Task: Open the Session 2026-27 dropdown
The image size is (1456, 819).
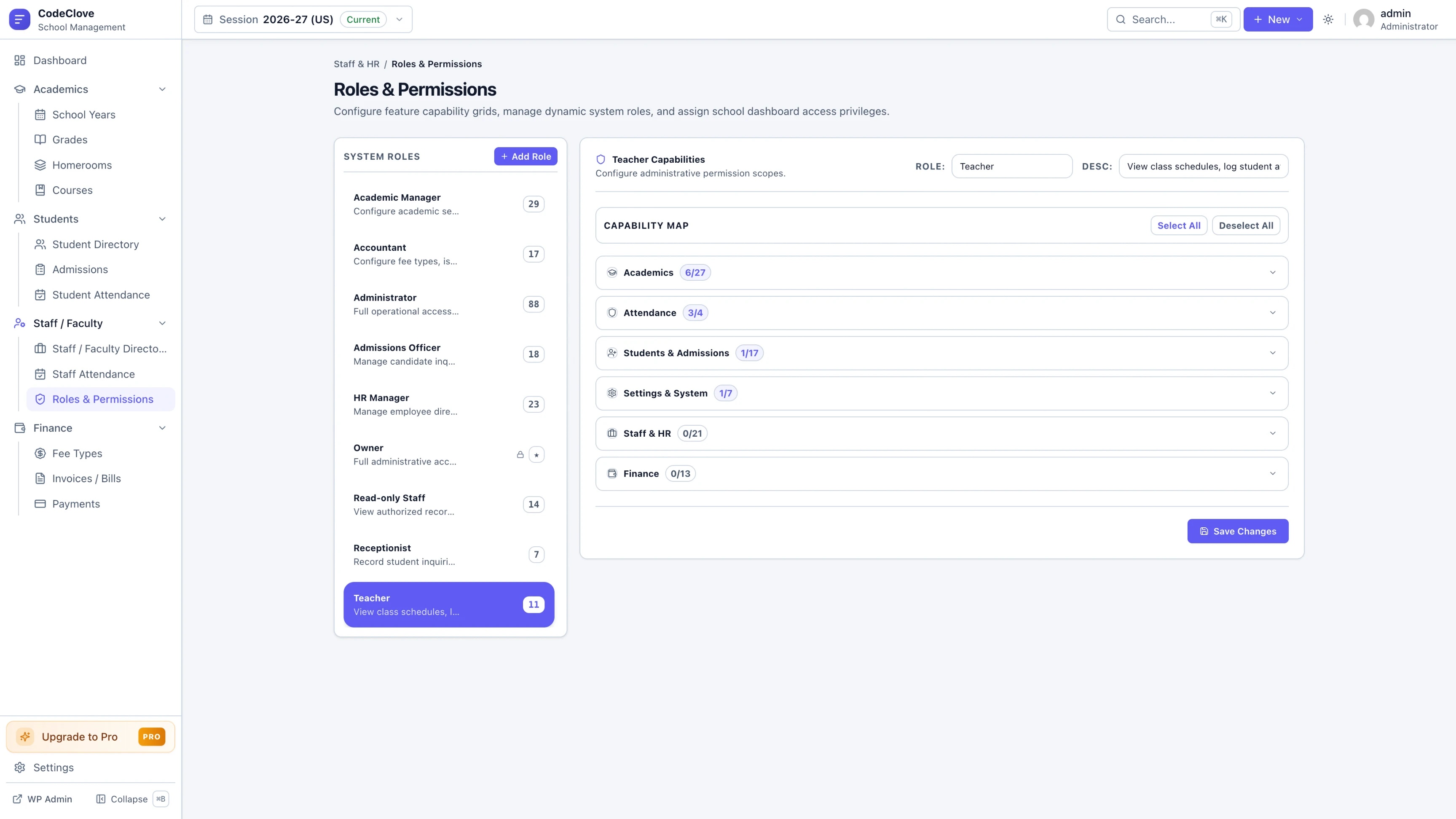Action: pyautogui.click(x=303, y=19)
